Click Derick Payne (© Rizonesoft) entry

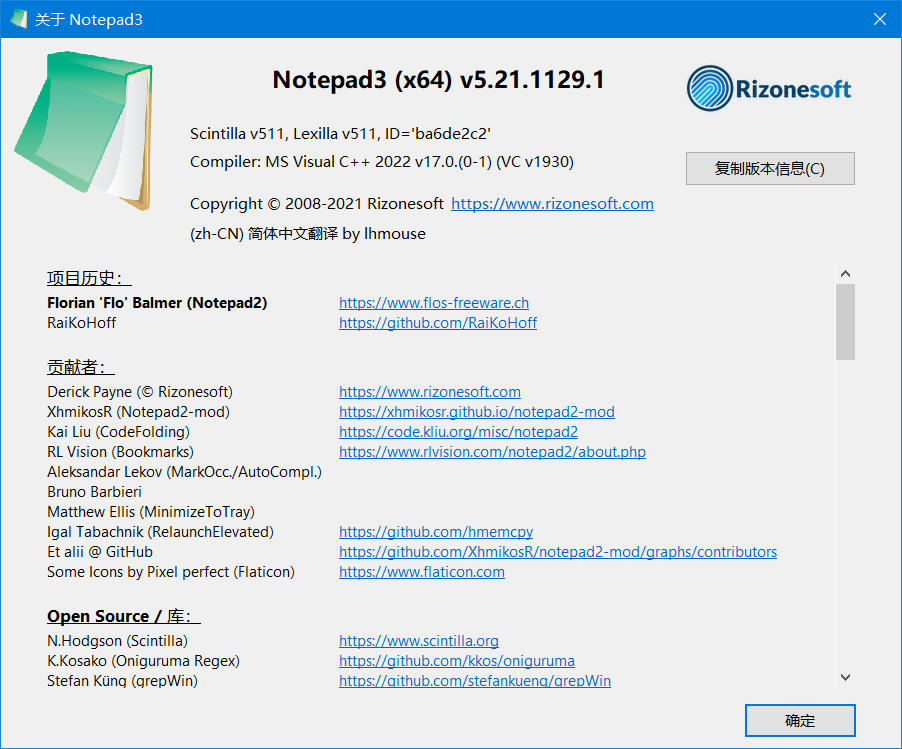(140, 392)
